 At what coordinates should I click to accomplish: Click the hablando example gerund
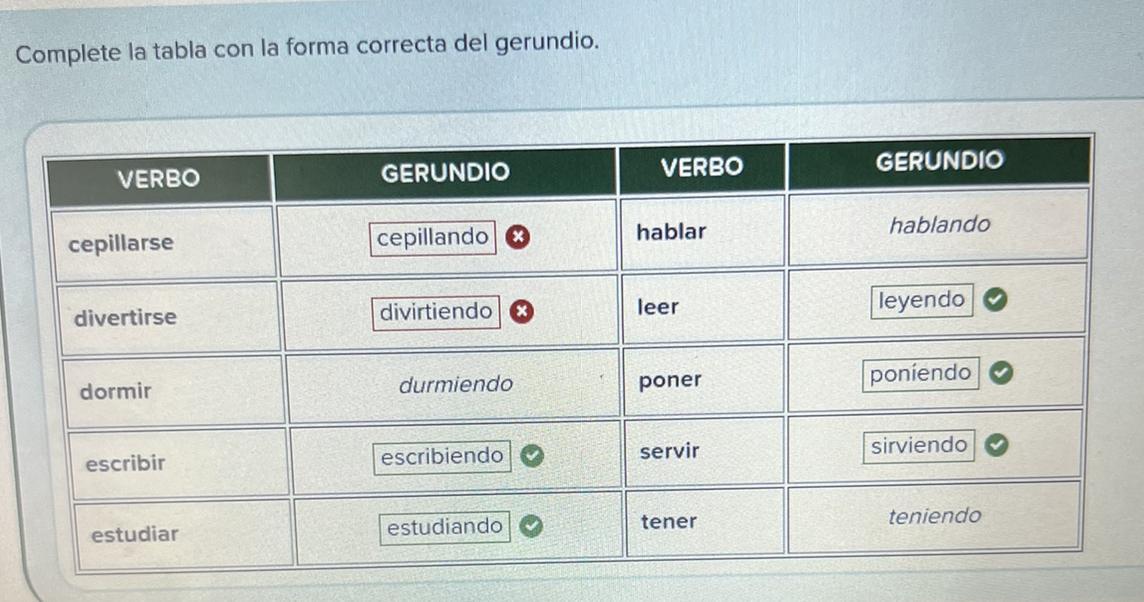coord(940,225)
